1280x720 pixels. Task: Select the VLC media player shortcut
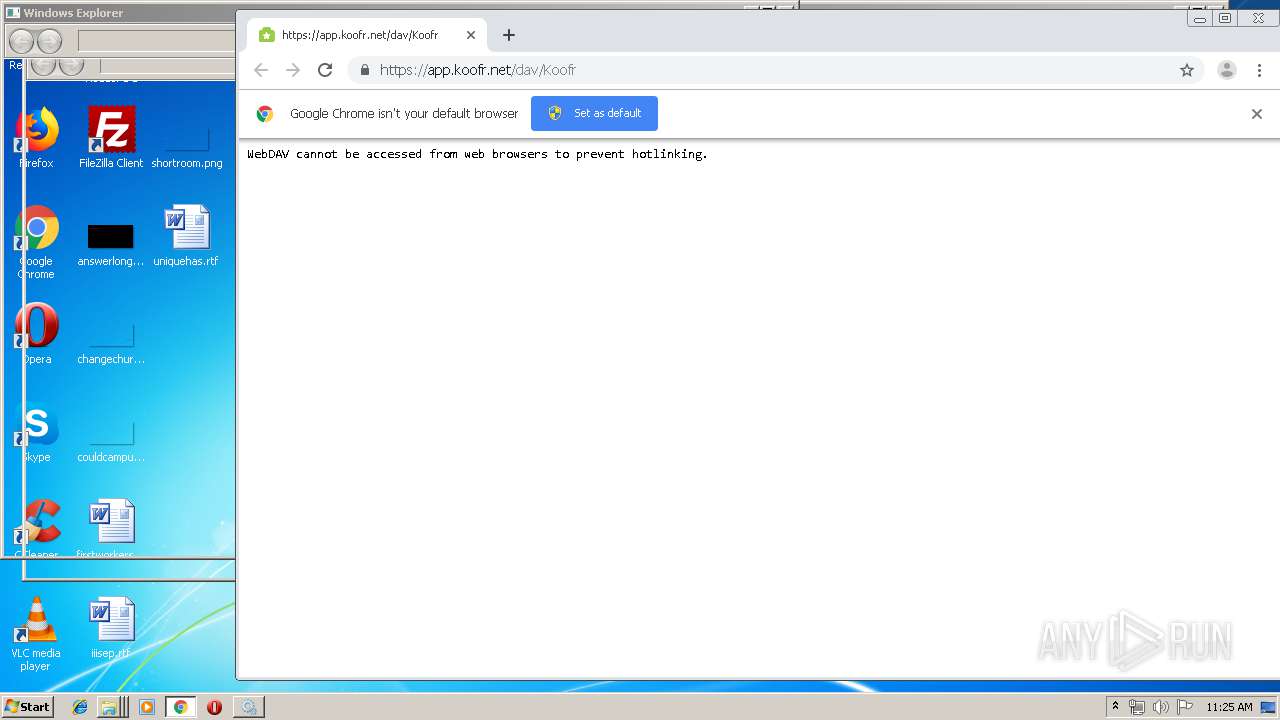36,634
